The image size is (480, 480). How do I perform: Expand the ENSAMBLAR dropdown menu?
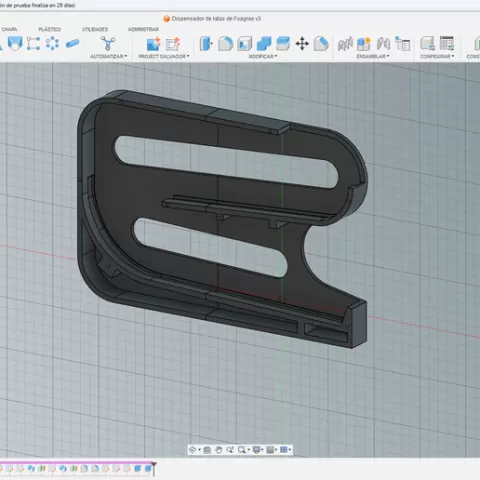373,56
